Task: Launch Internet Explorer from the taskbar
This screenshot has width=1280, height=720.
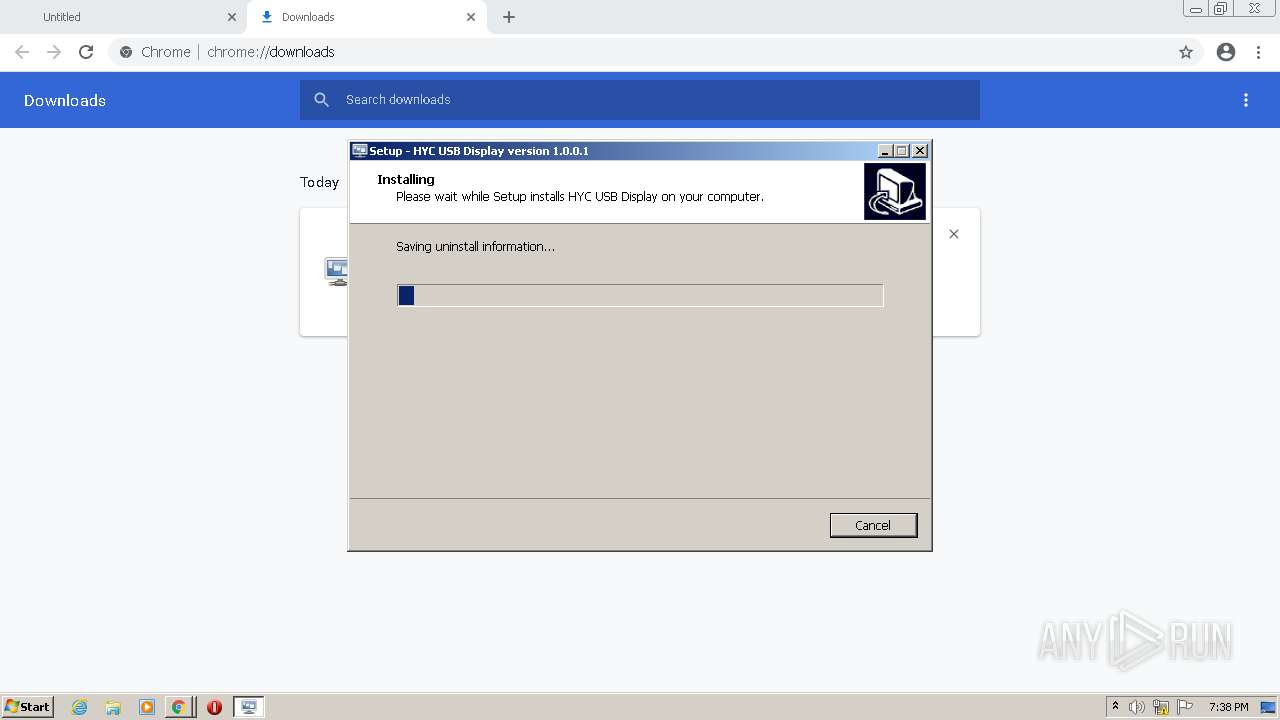Action: (x=79, y=707)
